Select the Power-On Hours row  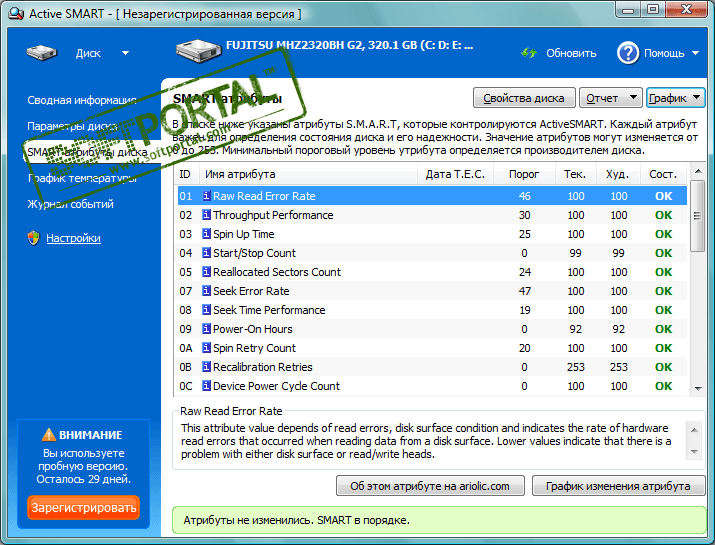pyautogui.click(x=432, y=329)
